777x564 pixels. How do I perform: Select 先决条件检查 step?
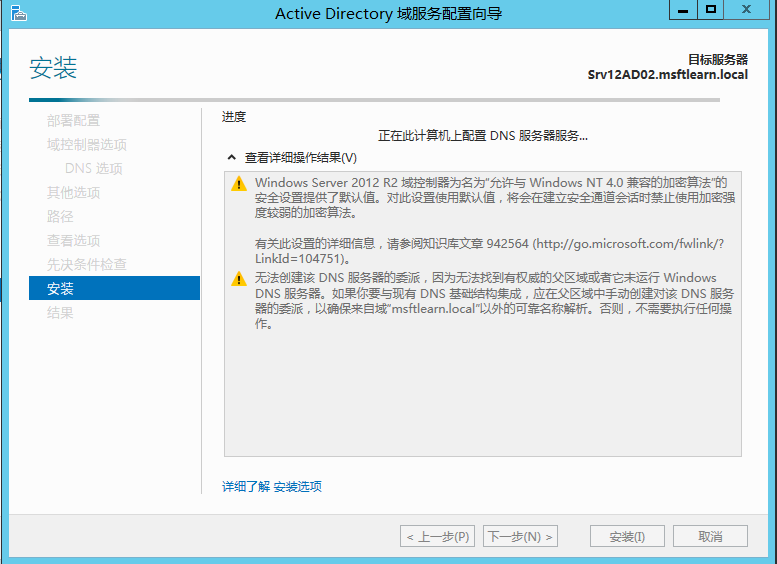pyautogui.click(x=87, y=264)
